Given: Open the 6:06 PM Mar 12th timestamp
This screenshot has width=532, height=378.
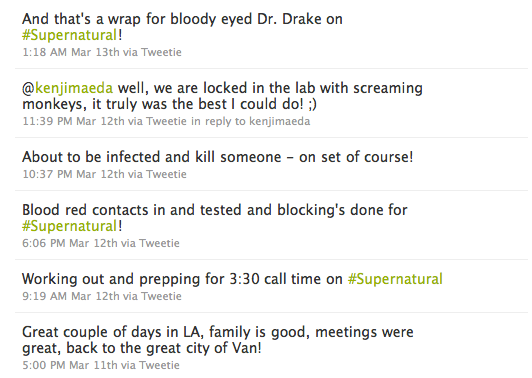Looking at the screenshot, I should tap(70, 243).
